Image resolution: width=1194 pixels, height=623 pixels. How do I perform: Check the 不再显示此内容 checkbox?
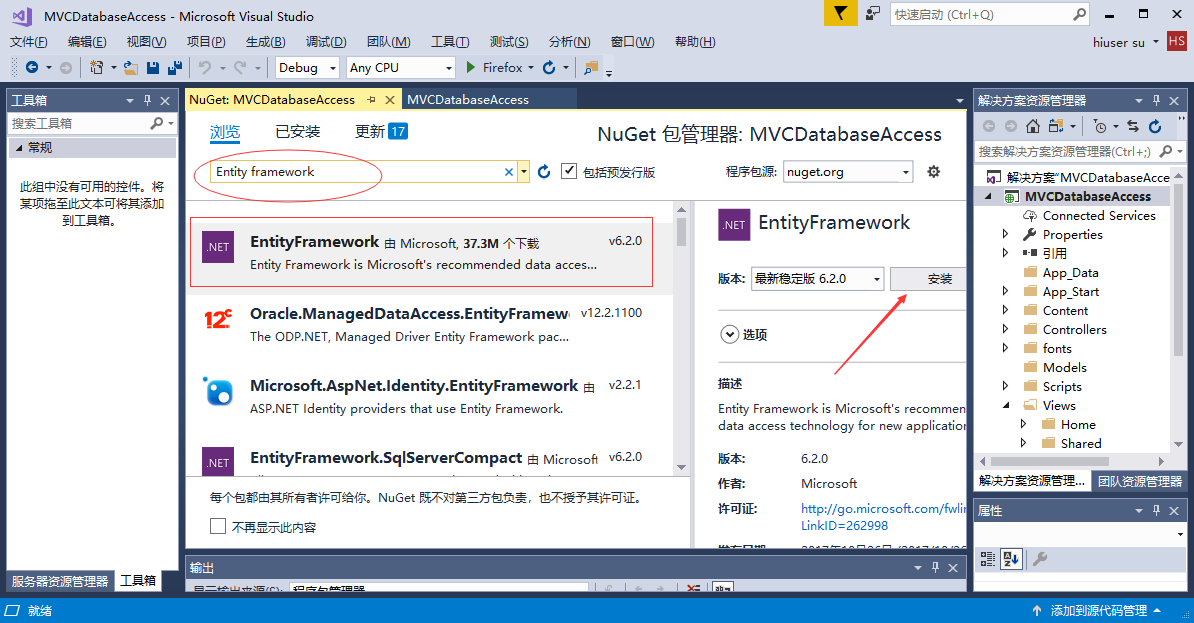click(x=218, y=527)
